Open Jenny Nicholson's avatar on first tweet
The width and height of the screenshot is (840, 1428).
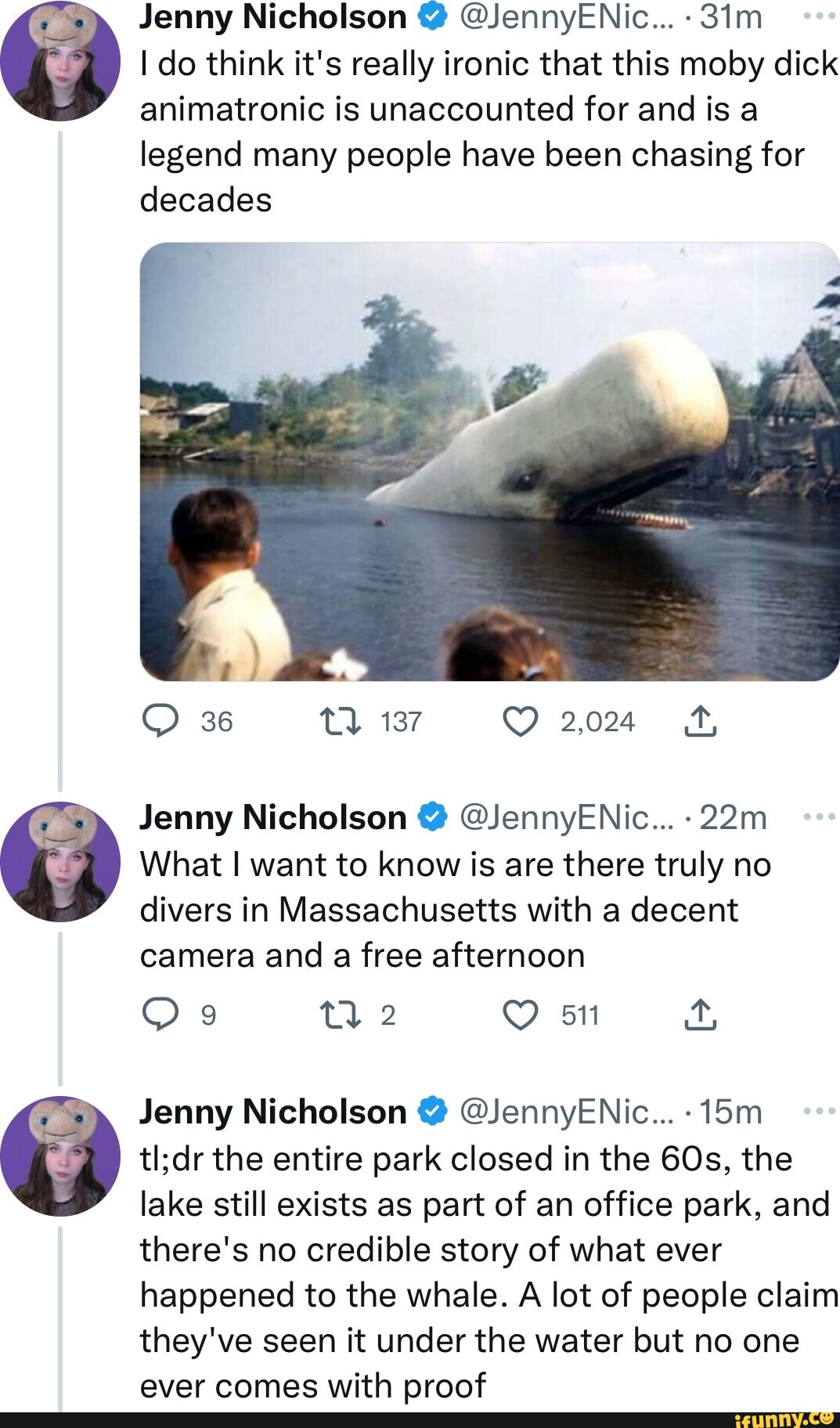coord(60,60)
